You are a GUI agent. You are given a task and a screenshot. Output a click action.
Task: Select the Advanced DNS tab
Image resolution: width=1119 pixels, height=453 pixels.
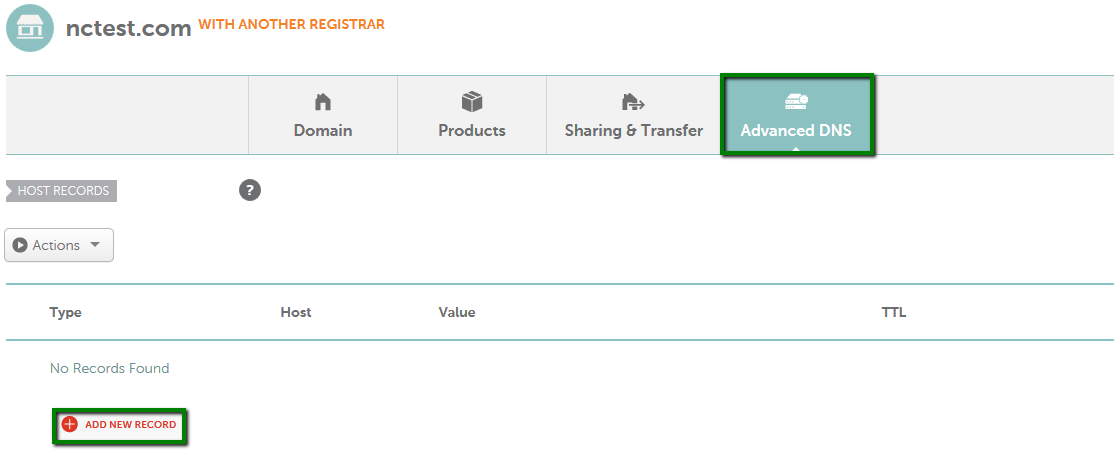(x=796, y=115)
